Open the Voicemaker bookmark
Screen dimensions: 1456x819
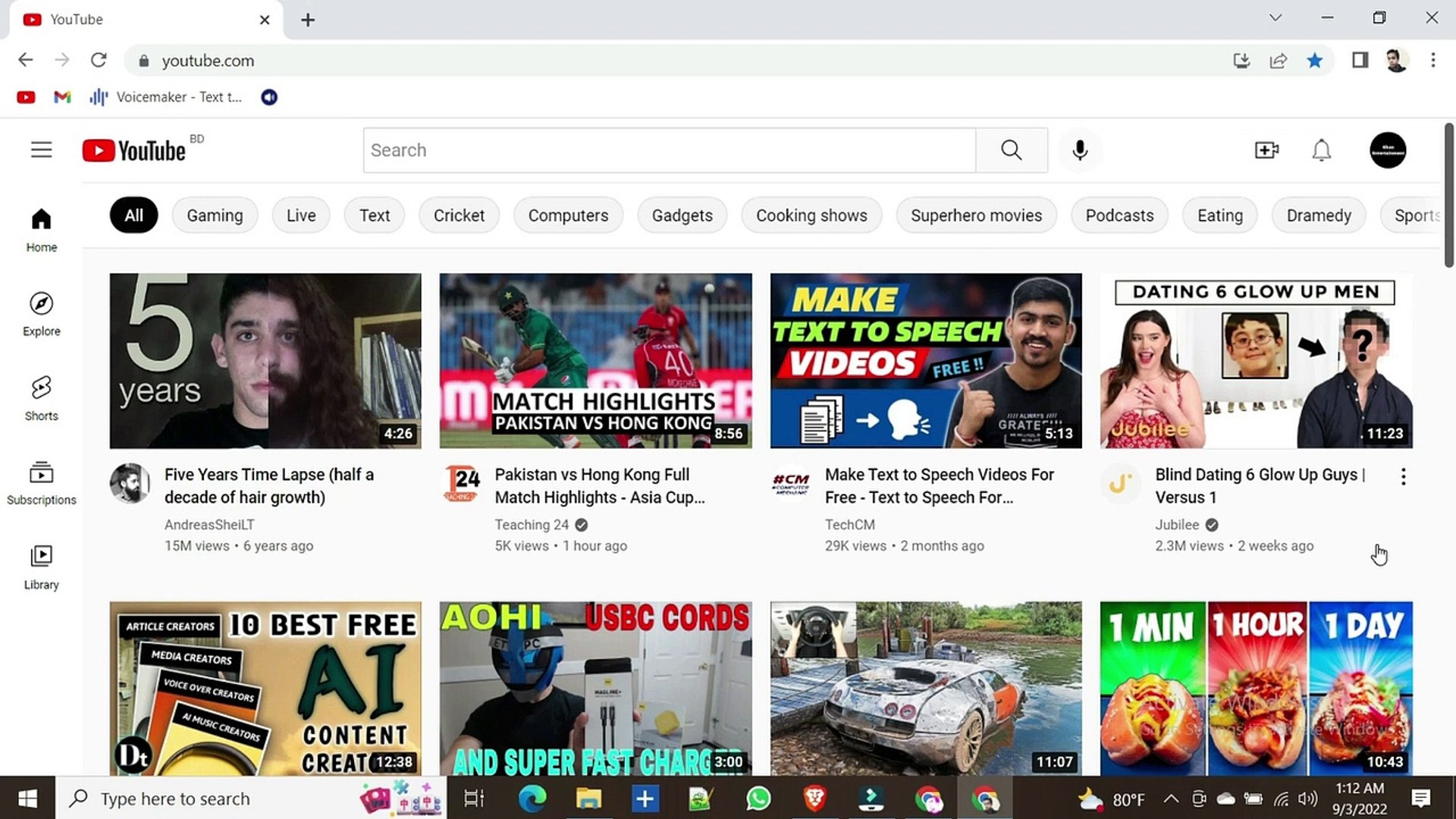click(x=167, y=97)
